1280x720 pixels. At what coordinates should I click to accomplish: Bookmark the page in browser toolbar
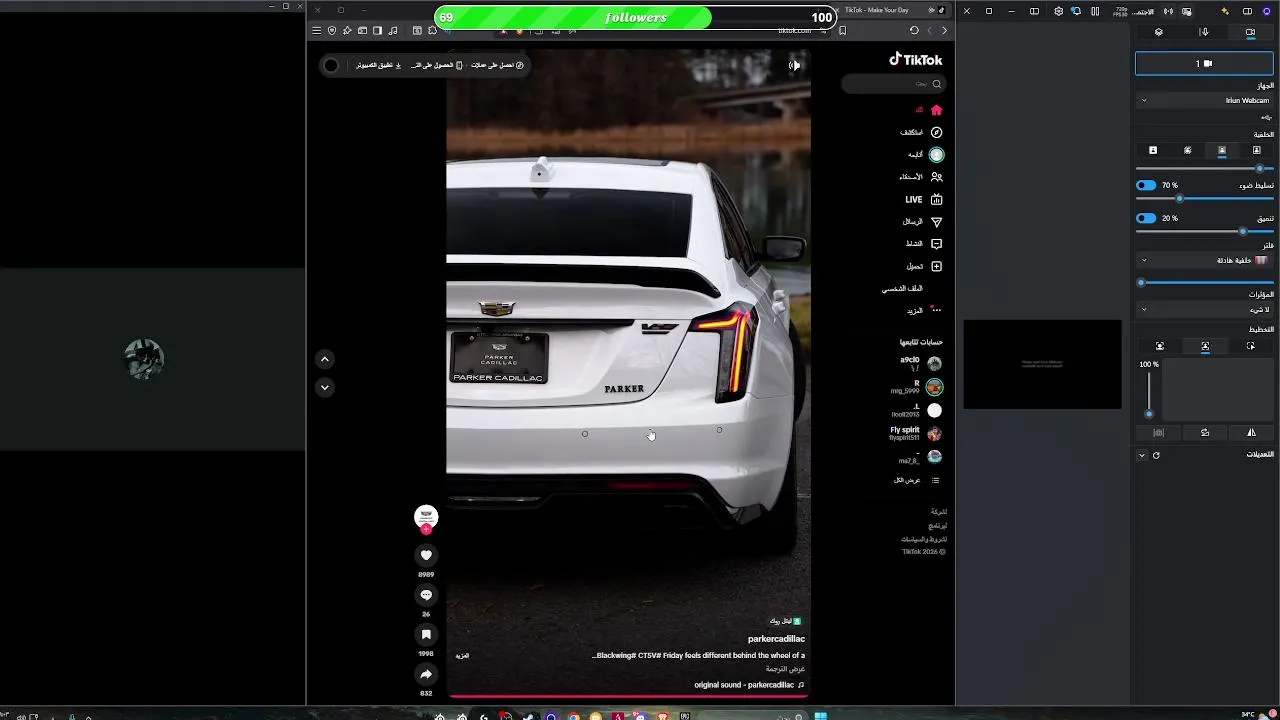click(x=842, y=31)
